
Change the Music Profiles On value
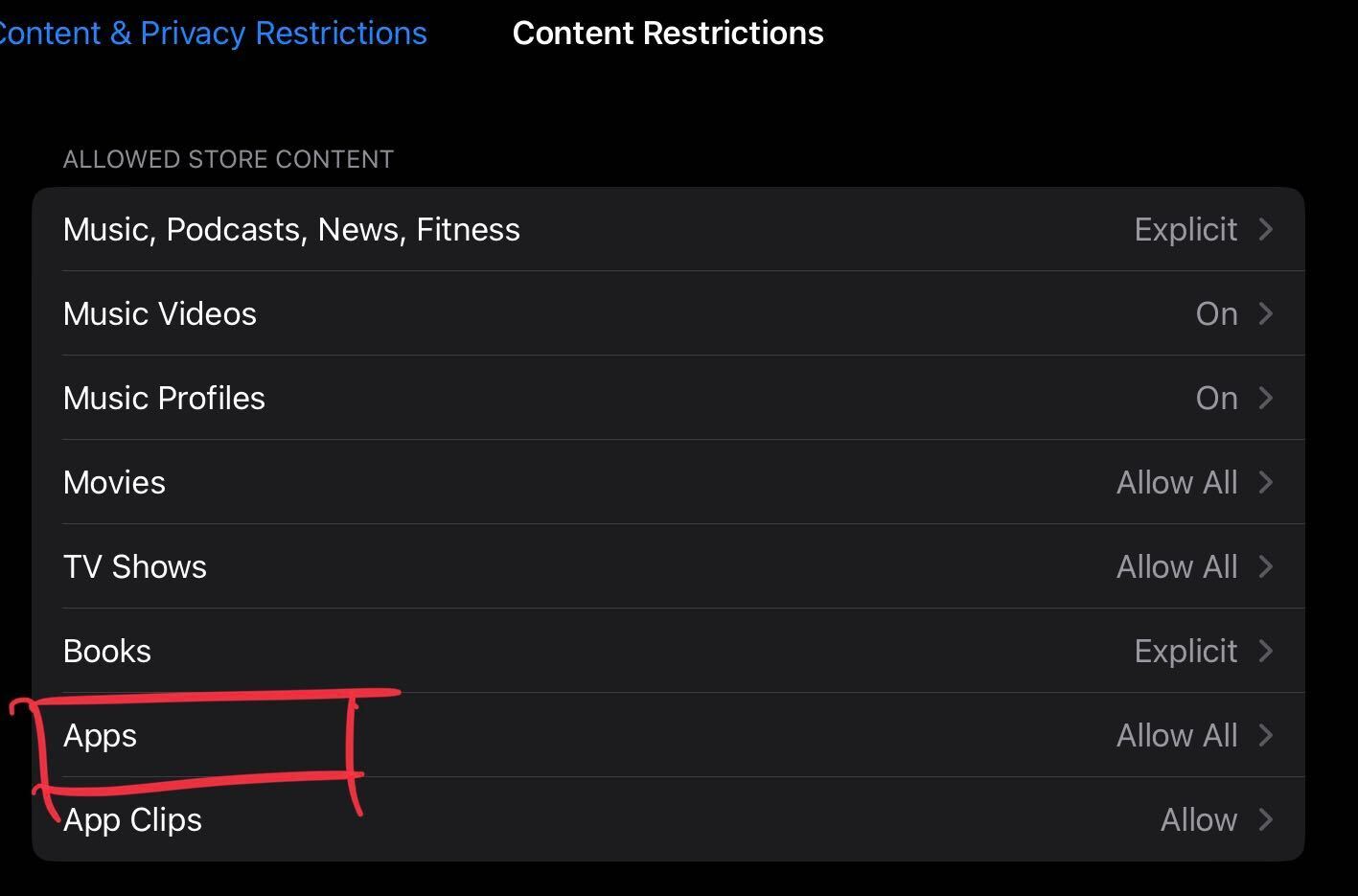(1216, 398)
